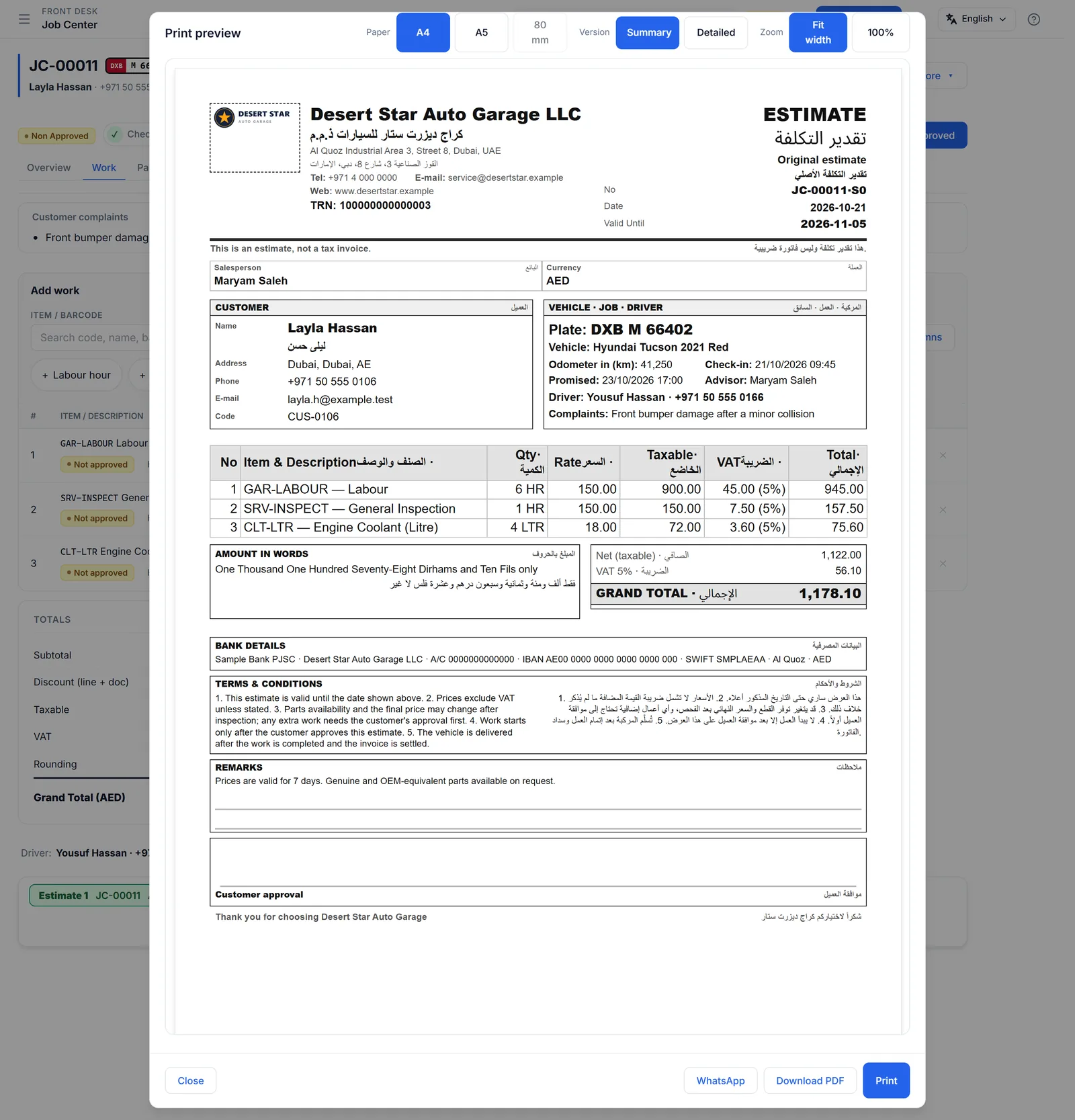Switch to the Work tab
This screenshot has width=1075, height=1120.
(103, 167)
